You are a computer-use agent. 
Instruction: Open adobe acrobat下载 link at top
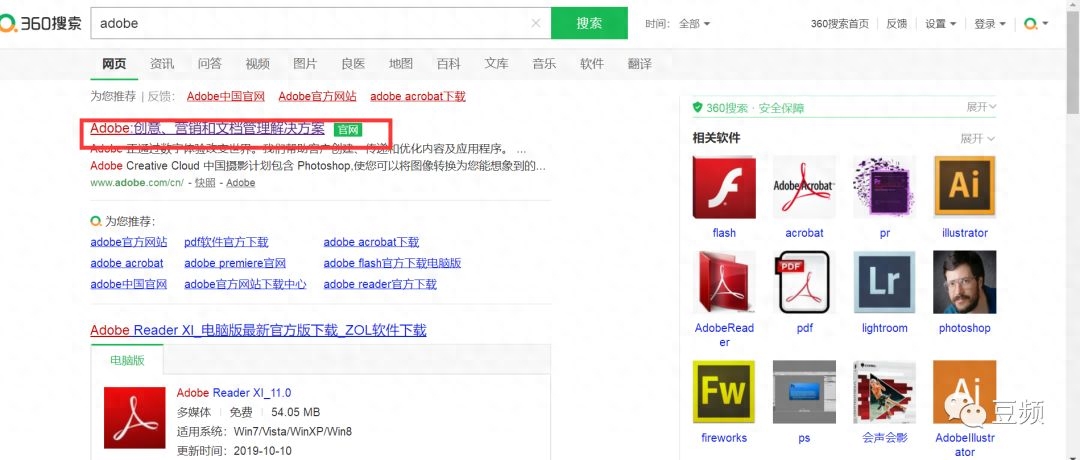pos(418,96)
